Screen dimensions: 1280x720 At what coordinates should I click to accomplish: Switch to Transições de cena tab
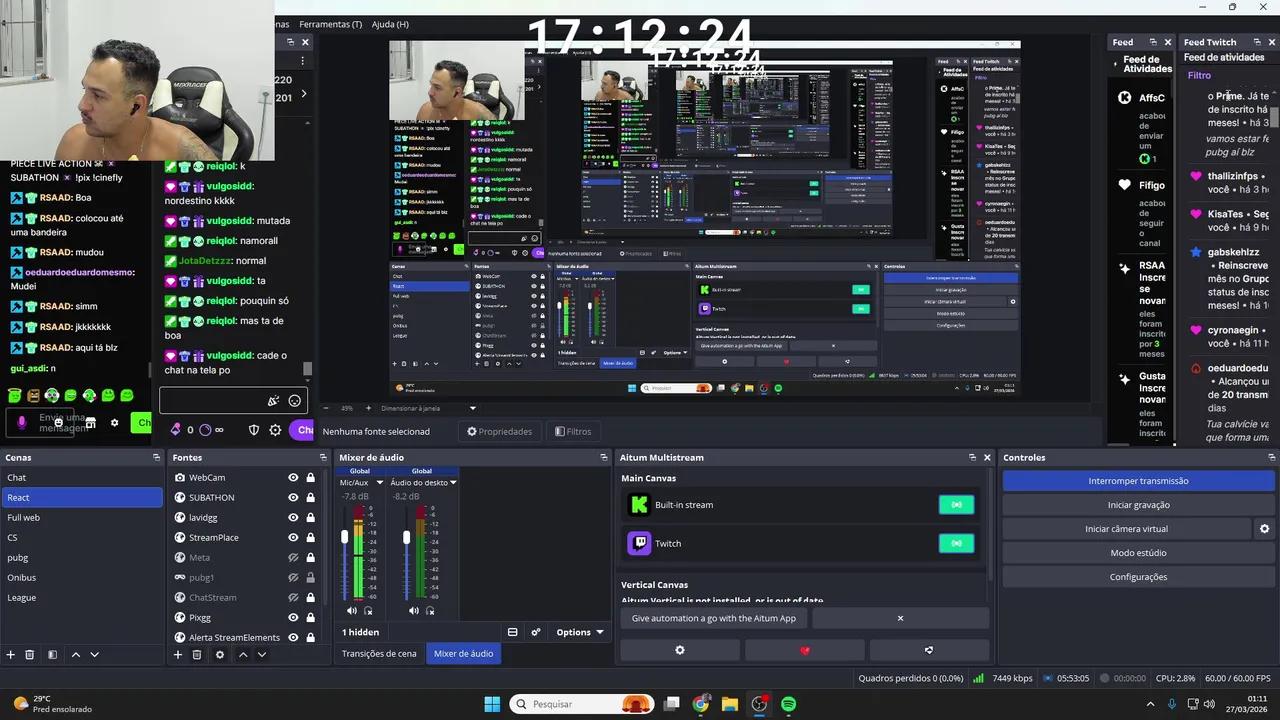coord(379,653)
